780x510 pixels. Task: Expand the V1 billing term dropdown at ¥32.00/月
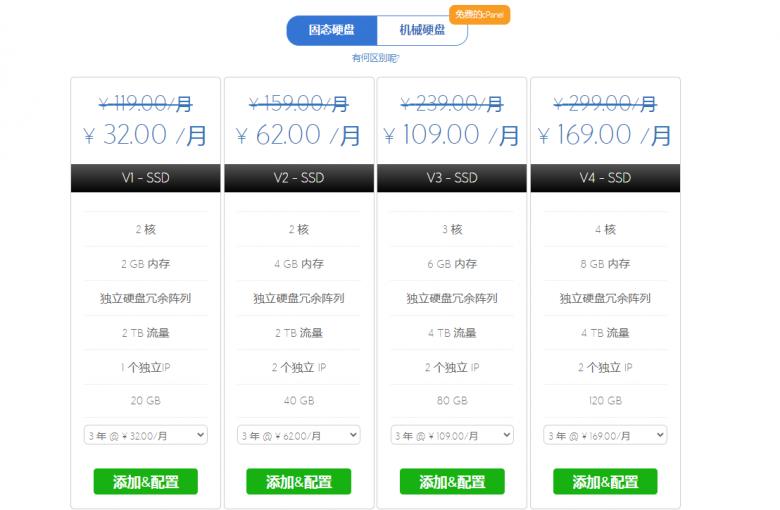146,435
